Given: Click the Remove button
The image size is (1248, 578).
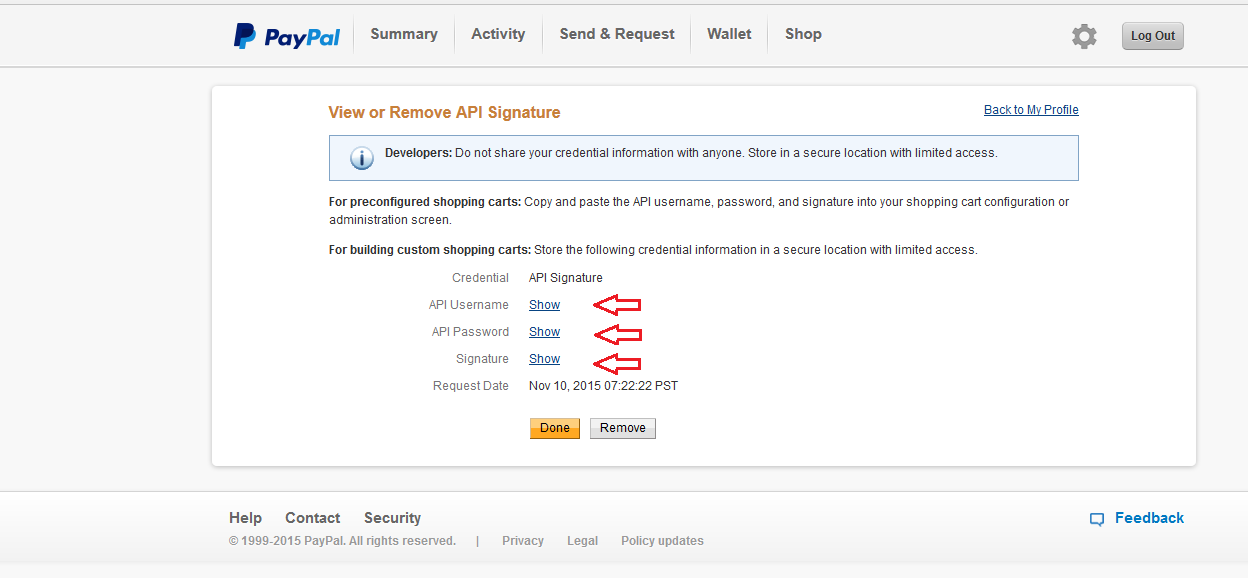Looking at the screenshot, I should (x=623, y=428).
